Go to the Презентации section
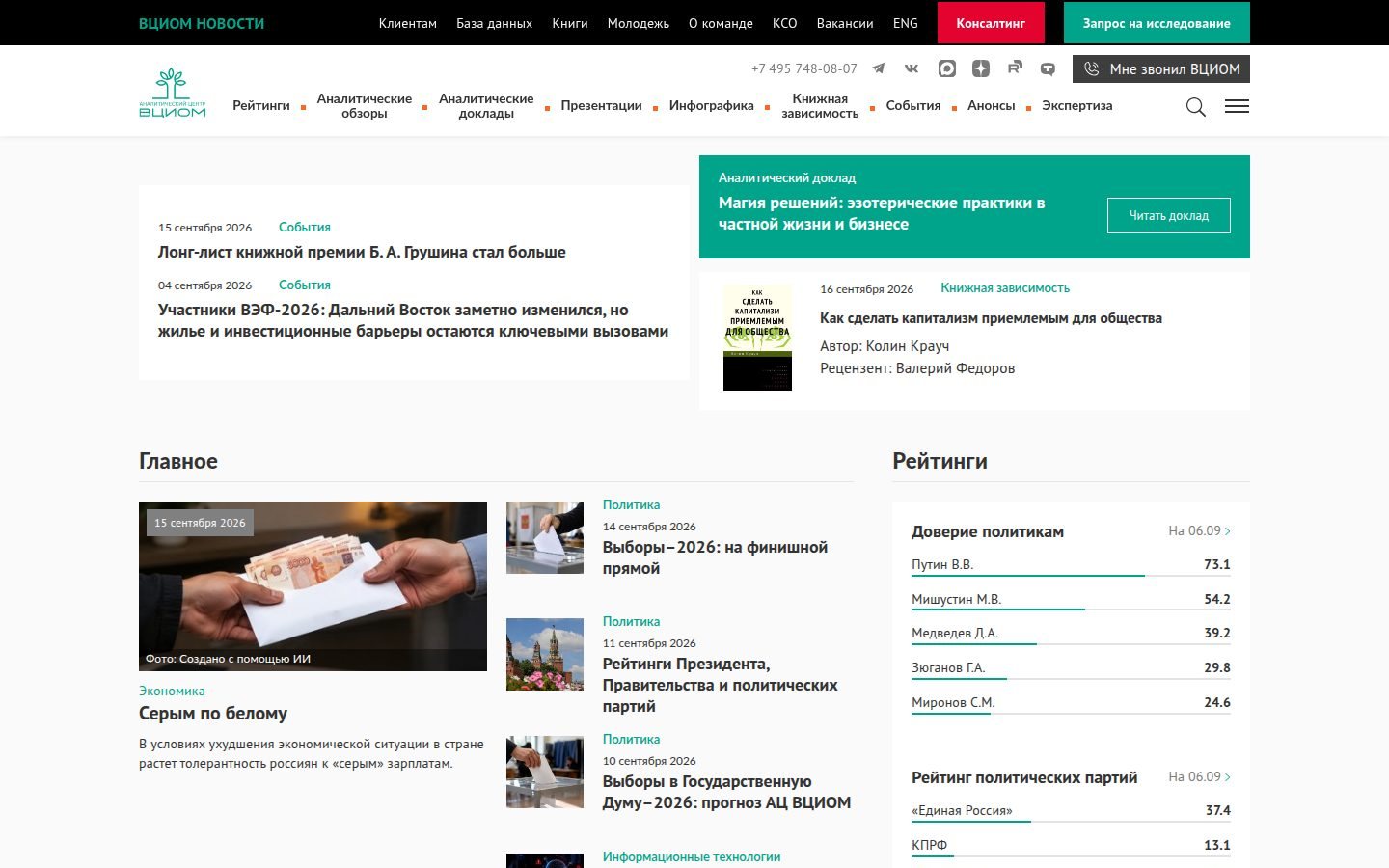1389x868 pixels. (601, 106)
